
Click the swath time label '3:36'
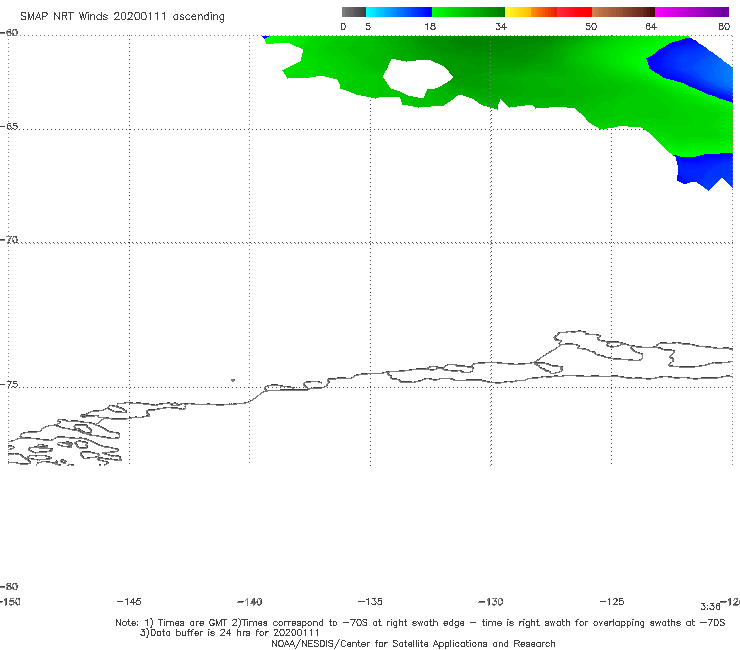click(710, 607)
